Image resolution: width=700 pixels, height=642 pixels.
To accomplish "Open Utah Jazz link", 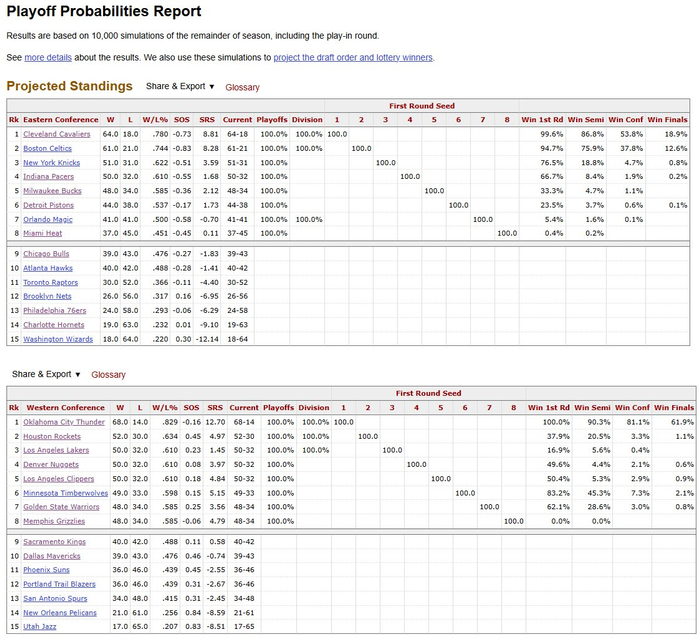I will 40,627.
